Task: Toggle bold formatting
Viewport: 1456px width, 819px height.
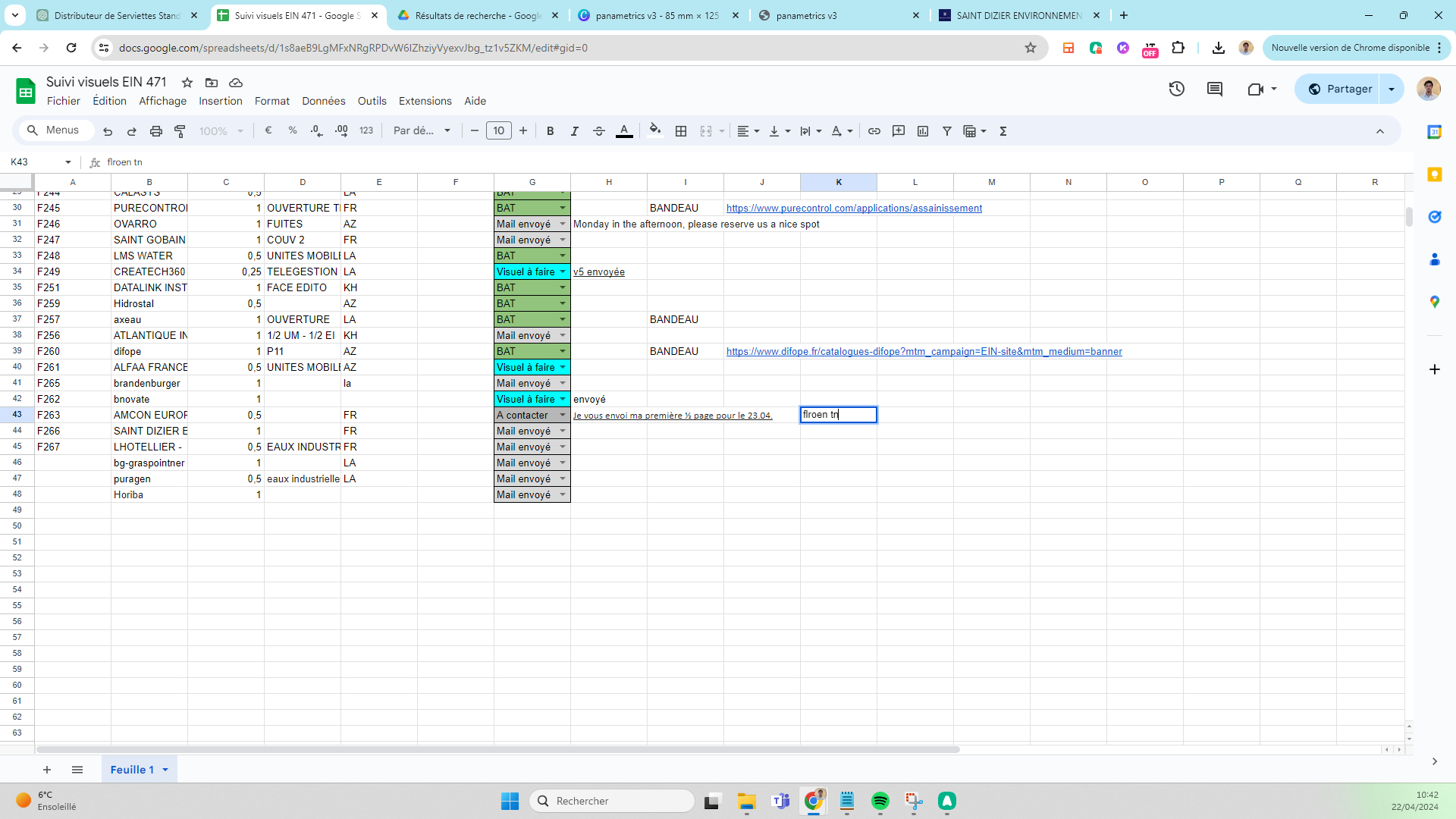Action: (551, 131)
